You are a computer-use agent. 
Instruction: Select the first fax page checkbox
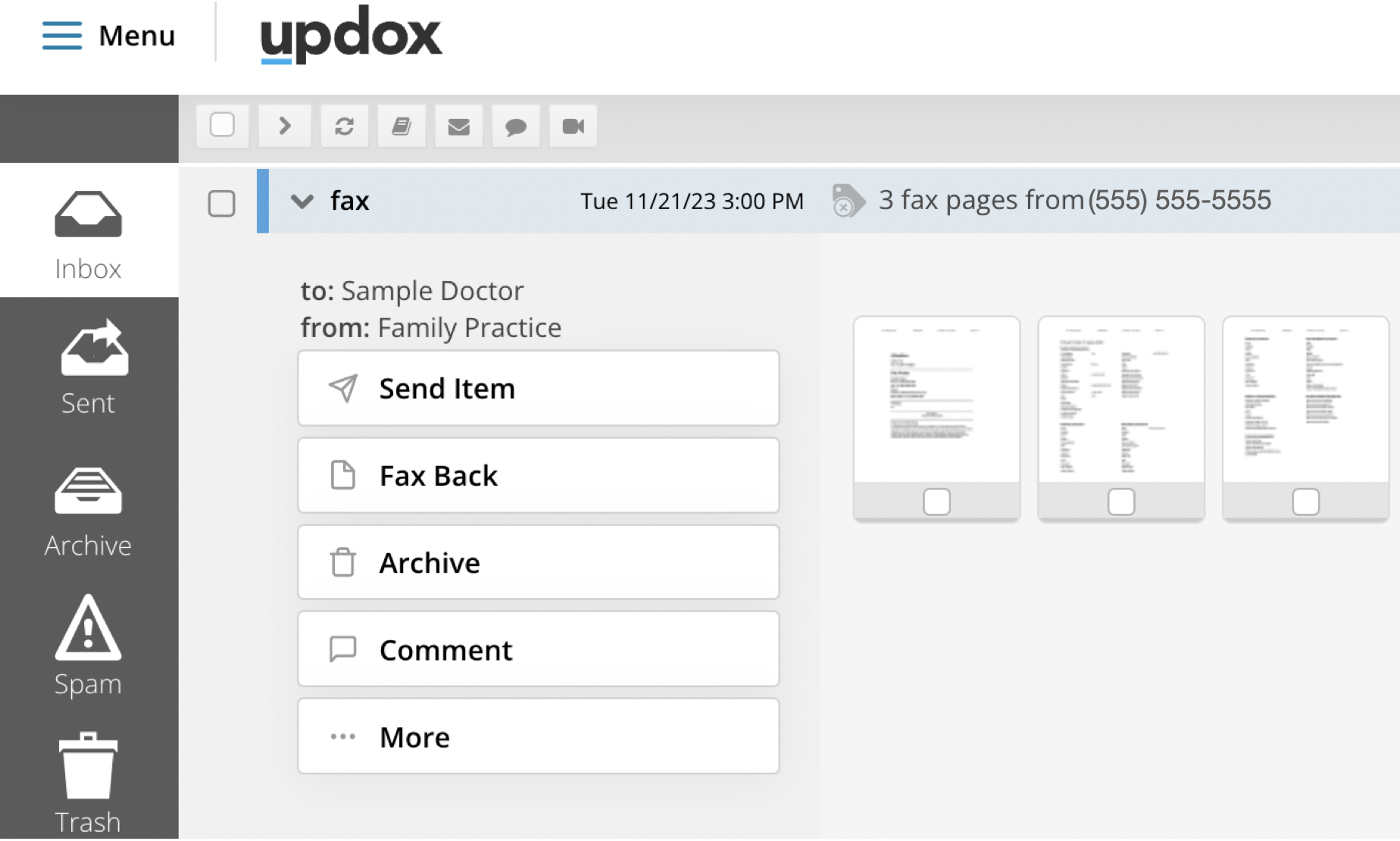[x=937, y=502]
